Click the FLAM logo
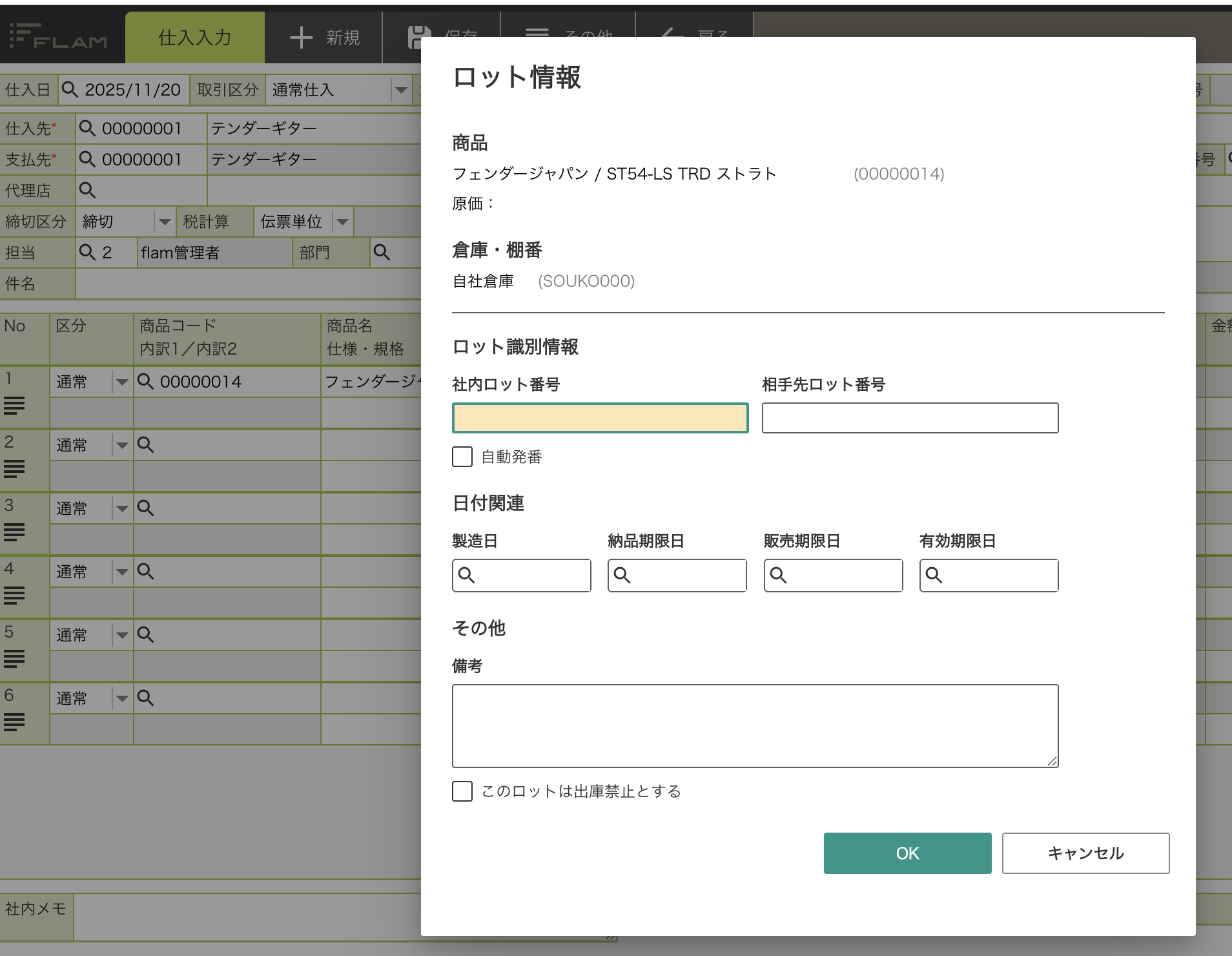The height and width of the screenshot is (956, 1232). click(x=59, y=37)
